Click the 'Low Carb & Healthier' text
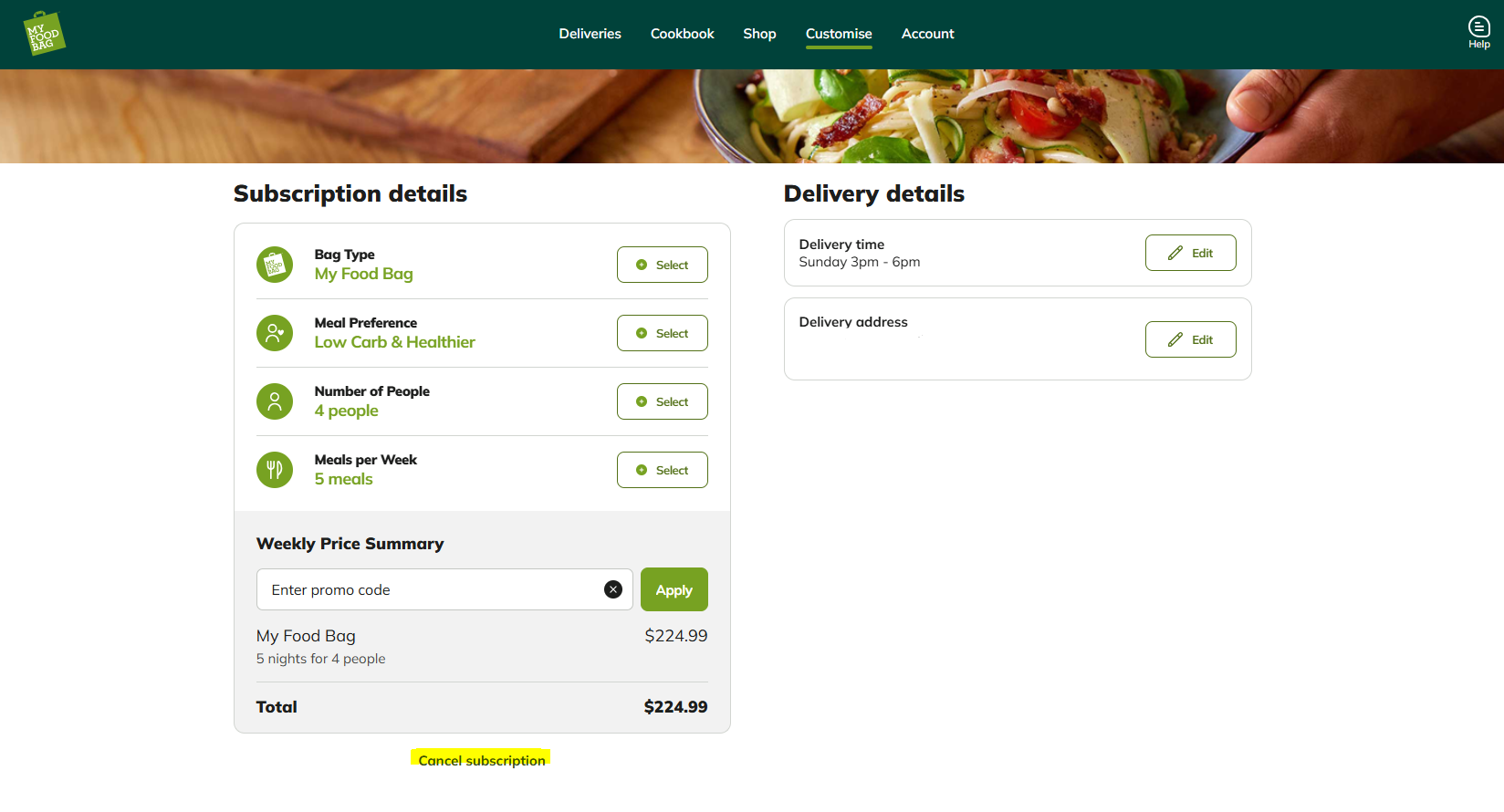The image size is (1504, 812). pyautogui.click(x=394, y=342)
